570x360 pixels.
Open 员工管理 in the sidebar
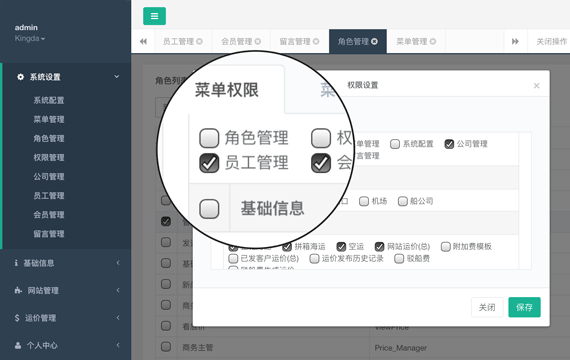[x=49, y=196]
